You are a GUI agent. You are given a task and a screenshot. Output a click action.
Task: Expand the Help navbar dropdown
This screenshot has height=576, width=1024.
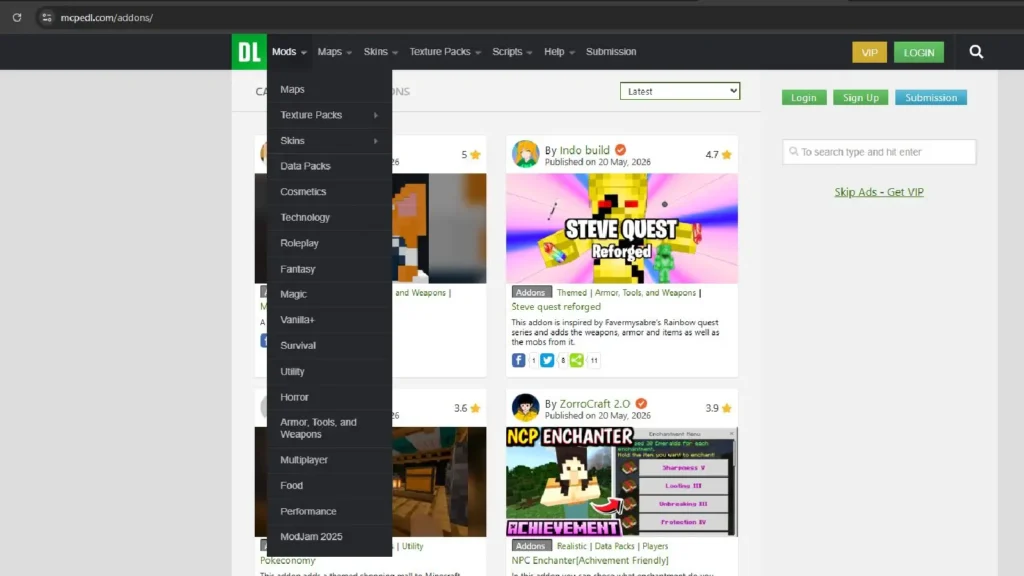coord(559,52)
